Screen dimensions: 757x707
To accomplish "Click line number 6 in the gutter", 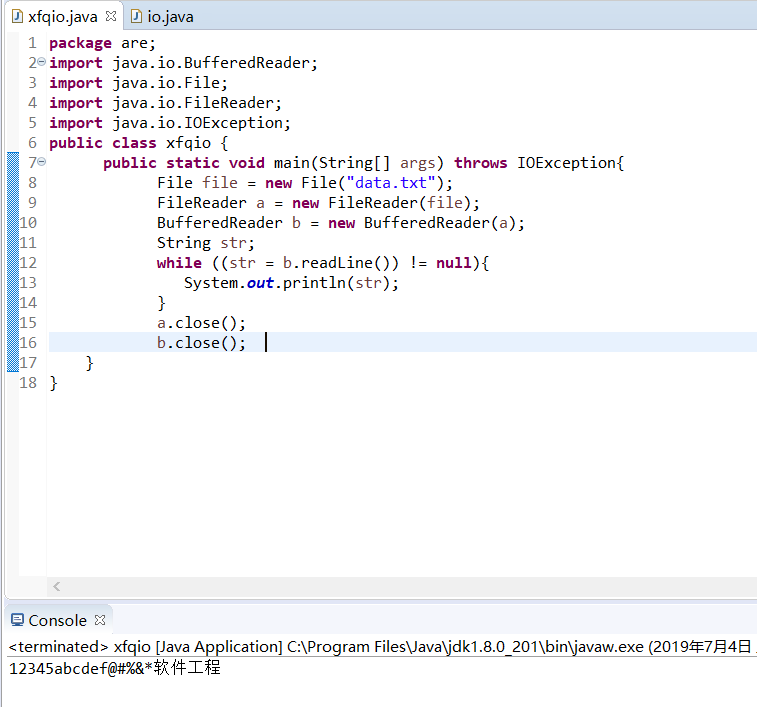I will click(x=32, y=143).
